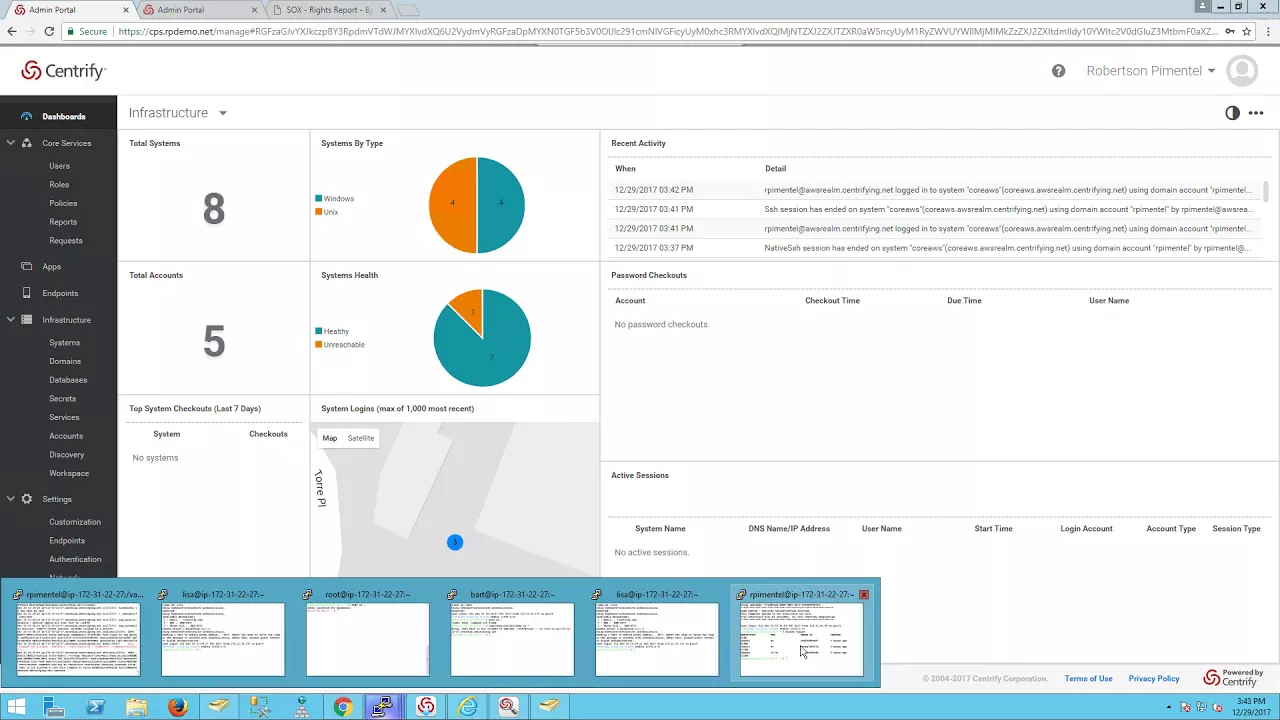Click the blue map marker numbered 3
The height and width of the screenshot is (720, 1280).
click(x=455, y=542)
